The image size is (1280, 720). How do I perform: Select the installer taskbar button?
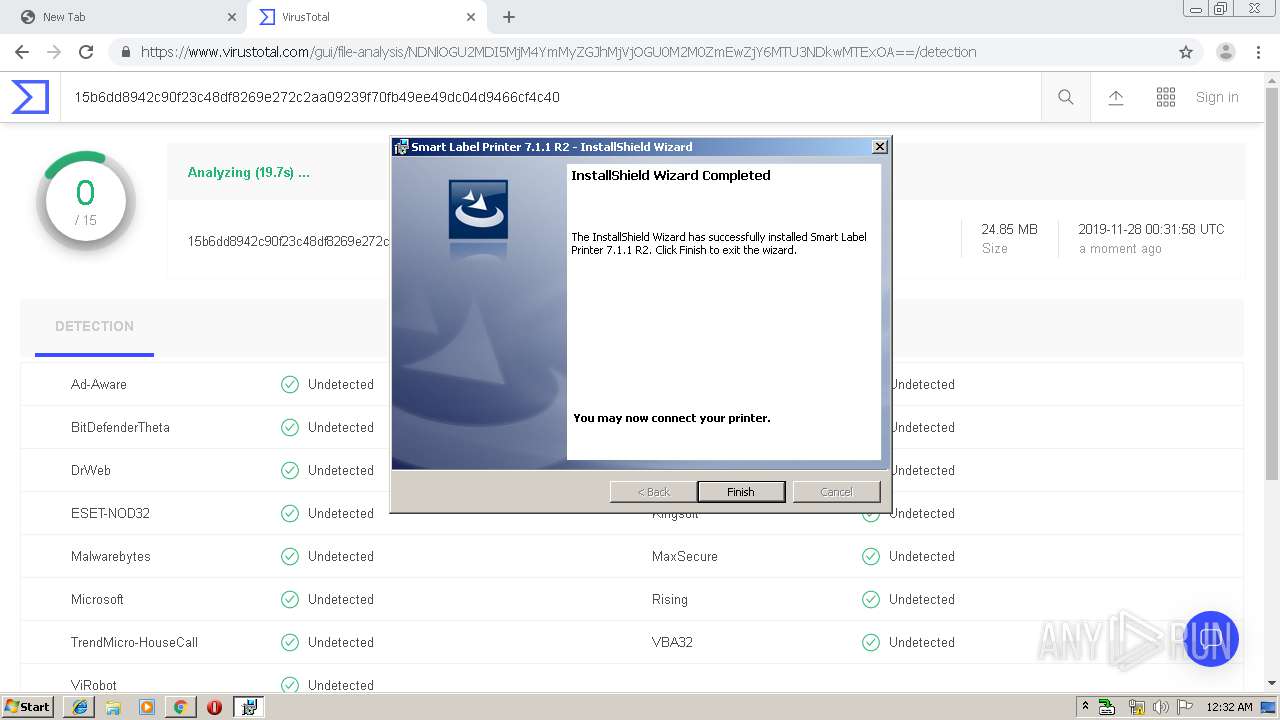coord(248,707)
